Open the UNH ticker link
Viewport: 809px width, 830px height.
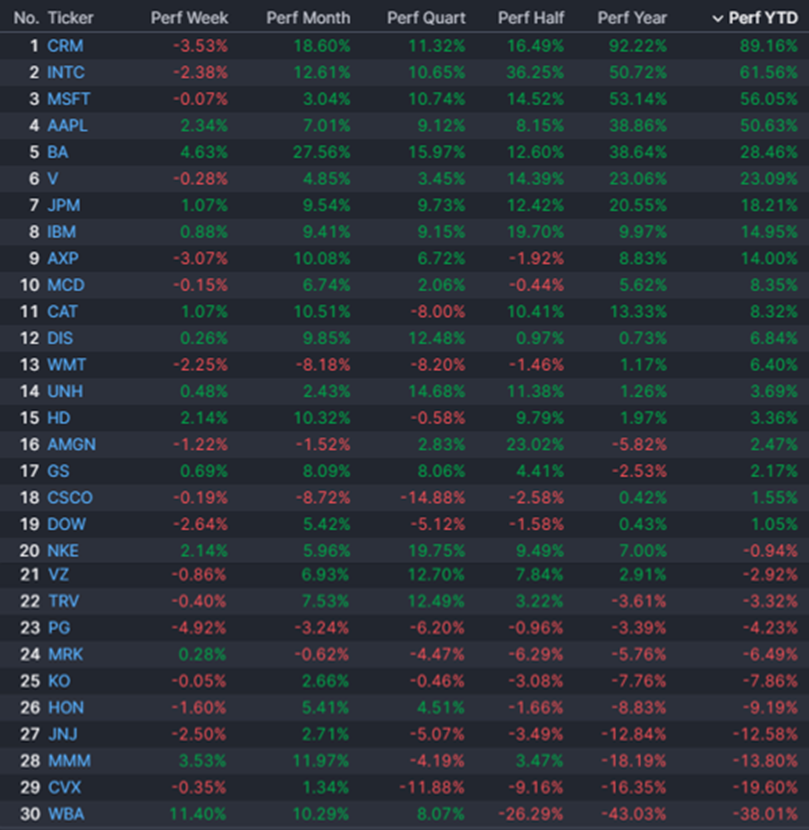pyautogui.click(x=65, y=391)
